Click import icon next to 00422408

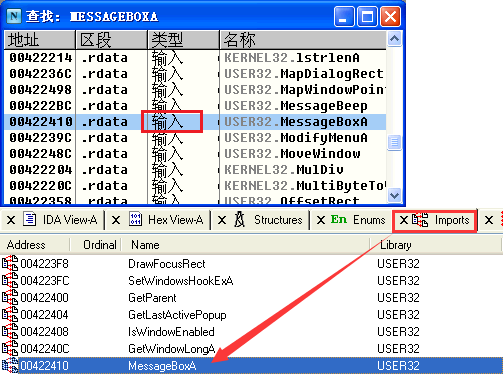10,331
